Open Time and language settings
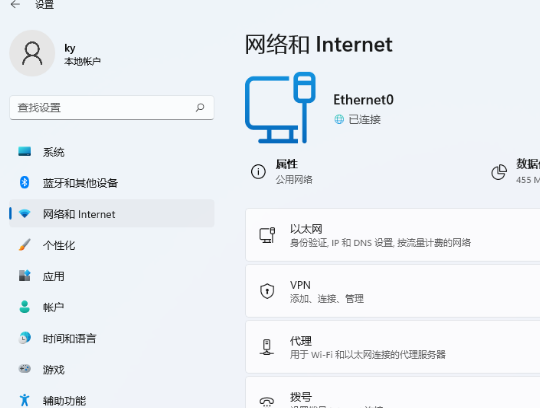 click(112, 338)
